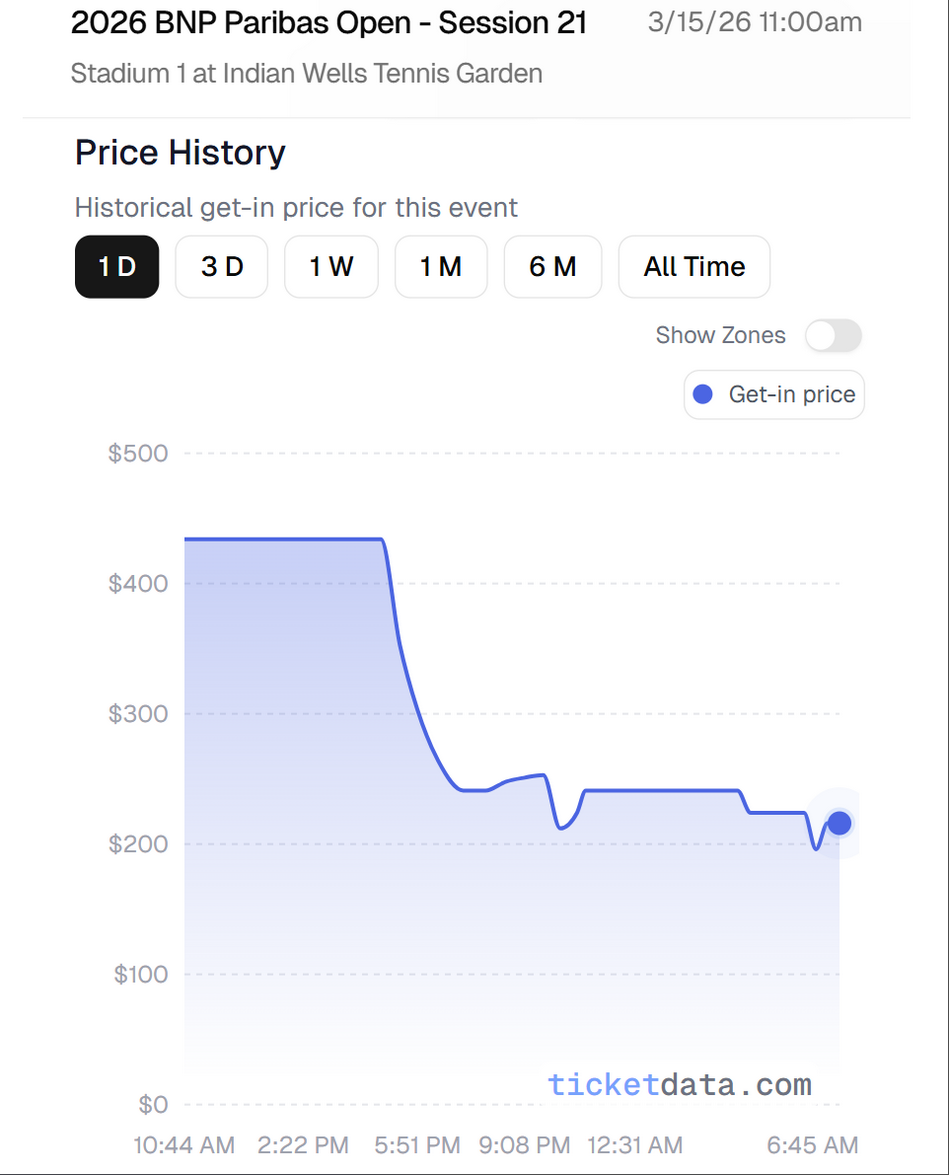Click the $200 y-axis label
The image size is (949, 1175).
click(x=138, y=844)
